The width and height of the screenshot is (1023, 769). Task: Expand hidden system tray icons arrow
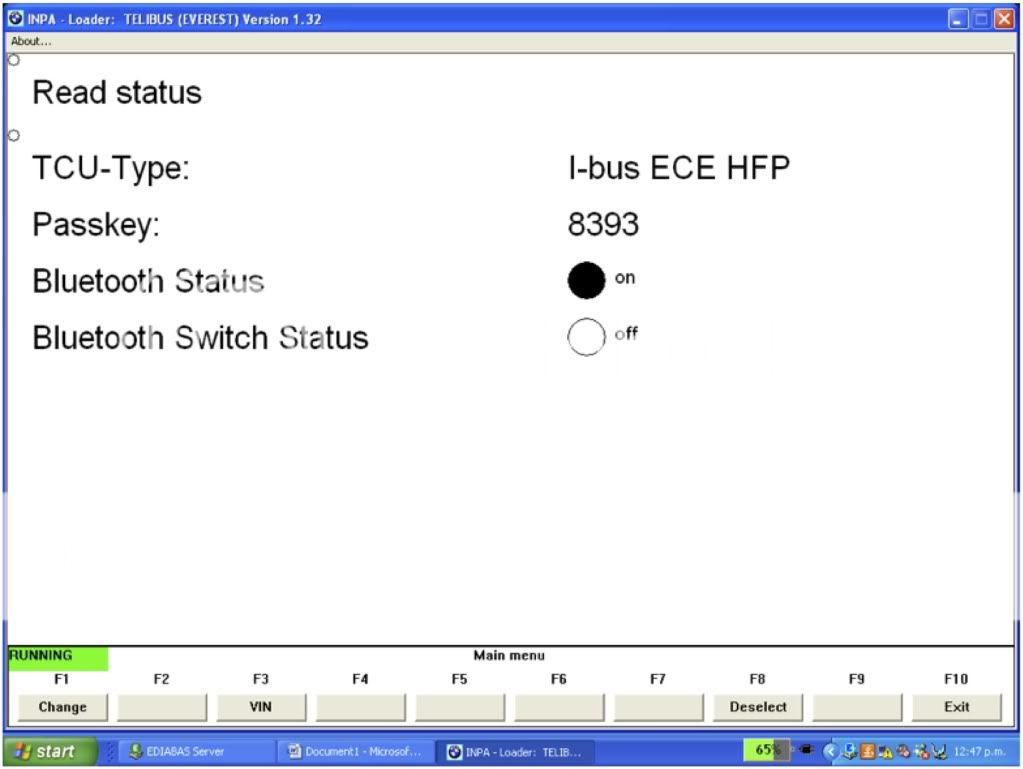pyautogui.click(x=829, y=751)
